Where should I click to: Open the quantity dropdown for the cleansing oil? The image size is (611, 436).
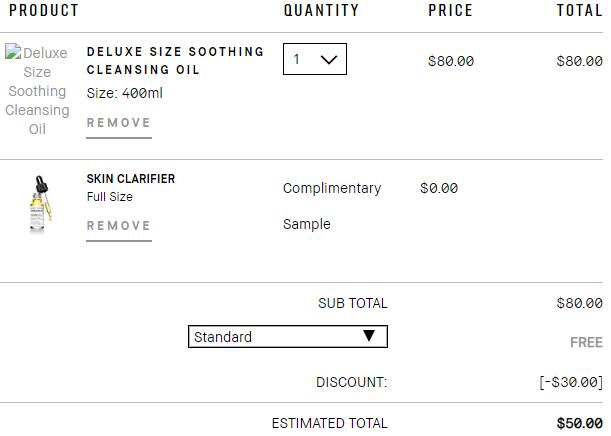coord(314,59)
